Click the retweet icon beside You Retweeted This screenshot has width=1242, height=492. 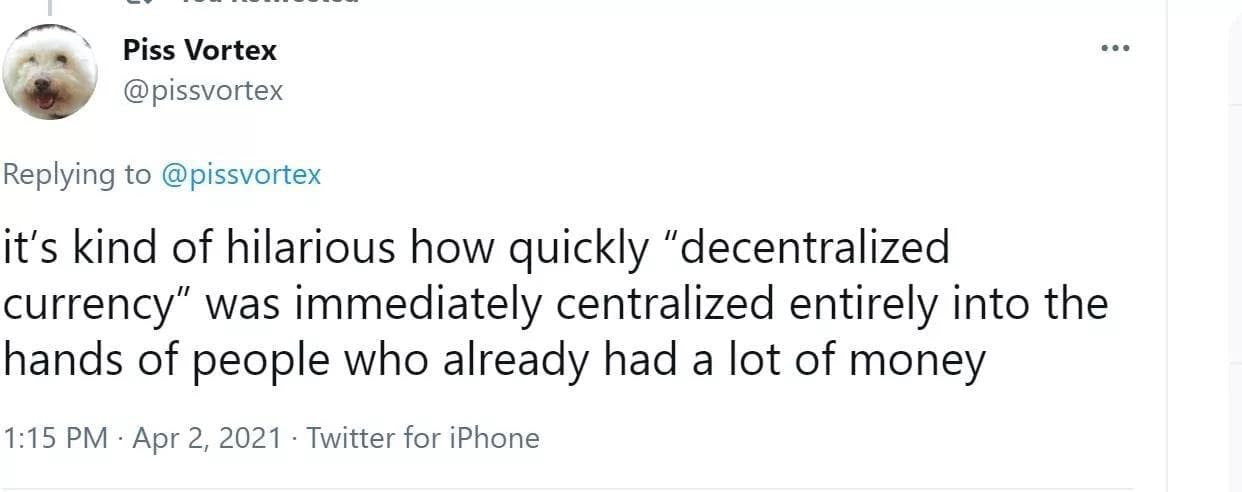[140, 3]
